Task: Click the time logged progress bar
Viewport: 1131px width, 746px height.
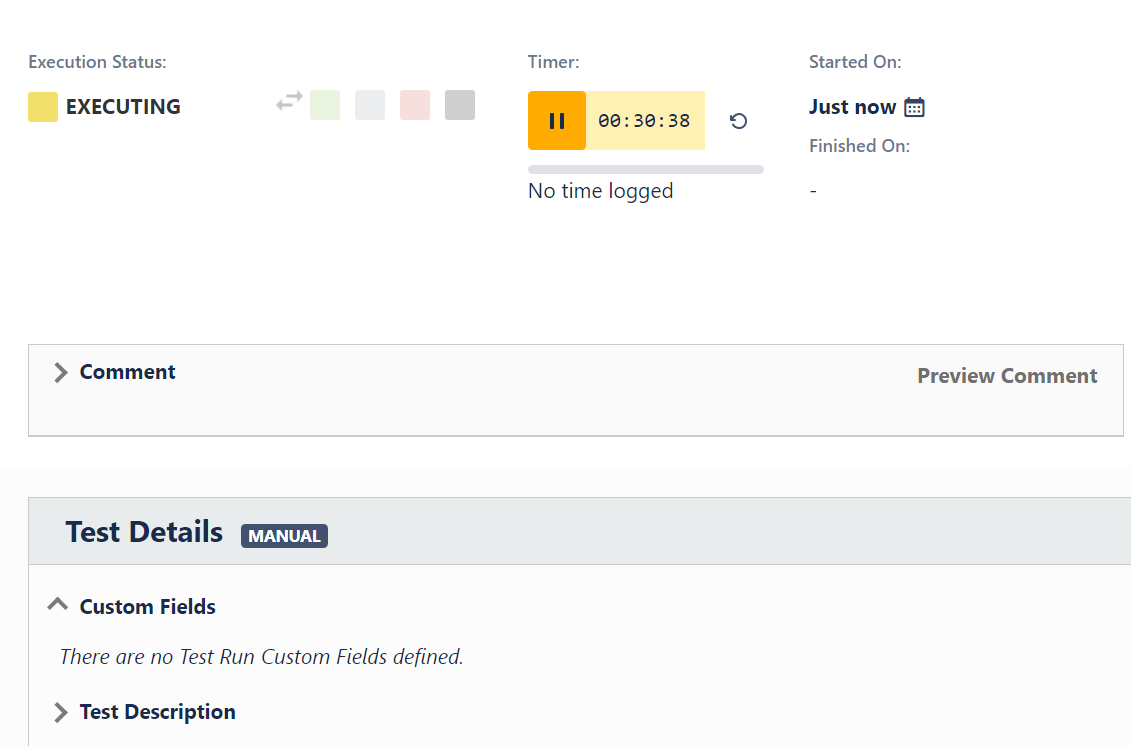Action: [646, 170]
